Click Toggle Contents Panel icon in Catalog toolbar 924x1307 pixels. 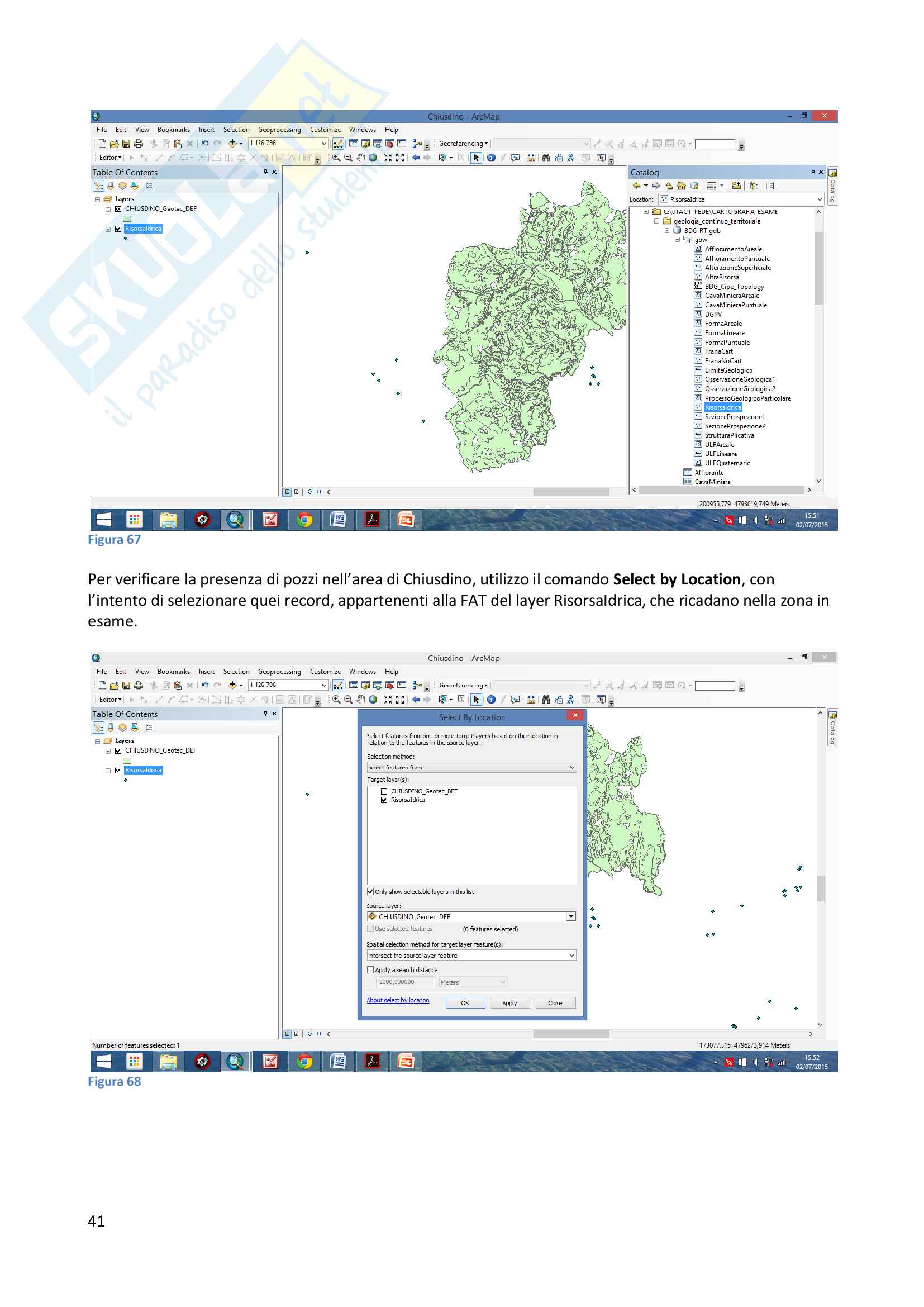(753, 186)
